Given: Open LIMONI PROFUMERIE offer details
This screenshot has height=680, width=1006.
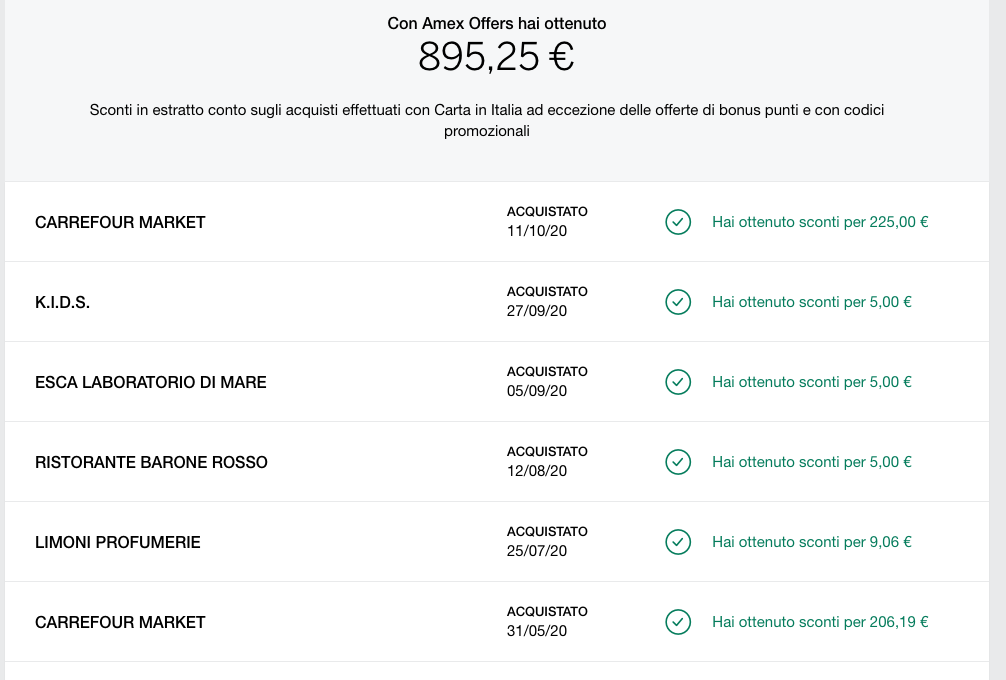Looking at the screenshot, I should point(497,542).
